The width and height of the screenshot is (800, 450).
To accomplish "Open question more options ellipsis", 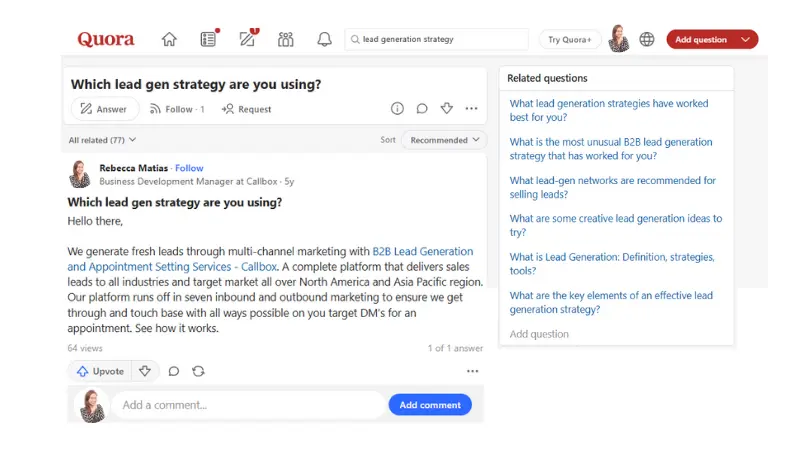I will (x=471, y=108).
